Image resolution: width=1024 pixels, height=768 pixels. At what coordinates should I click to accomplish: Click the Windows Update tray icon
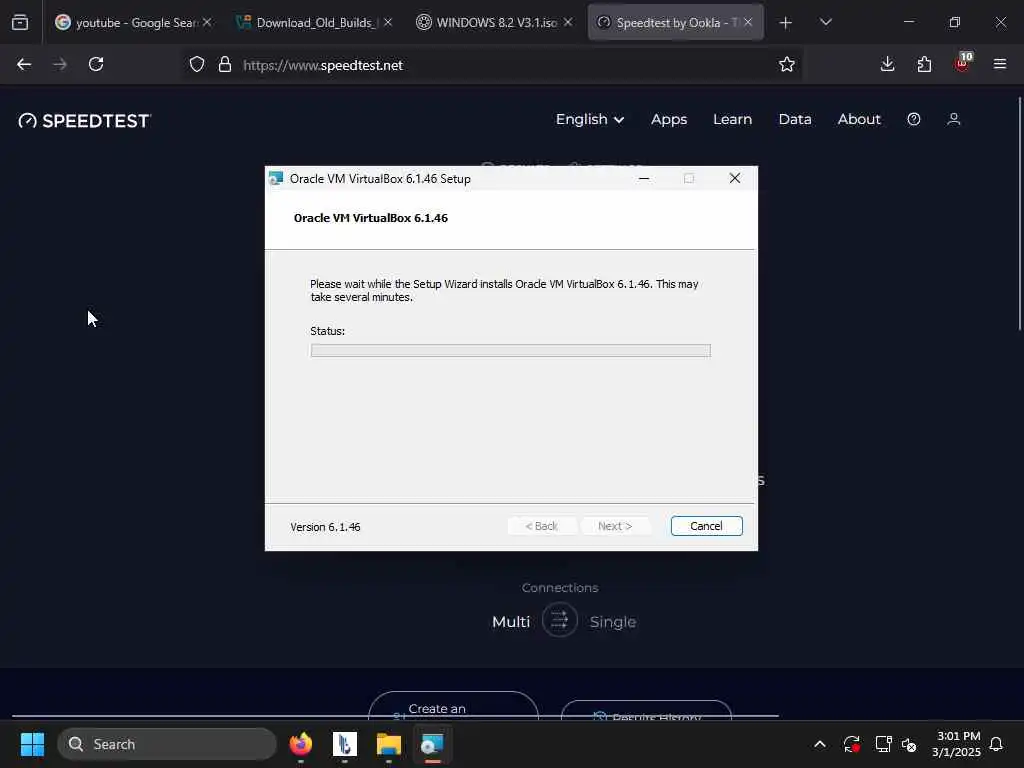pyautogui.click(x=852, y=744)
